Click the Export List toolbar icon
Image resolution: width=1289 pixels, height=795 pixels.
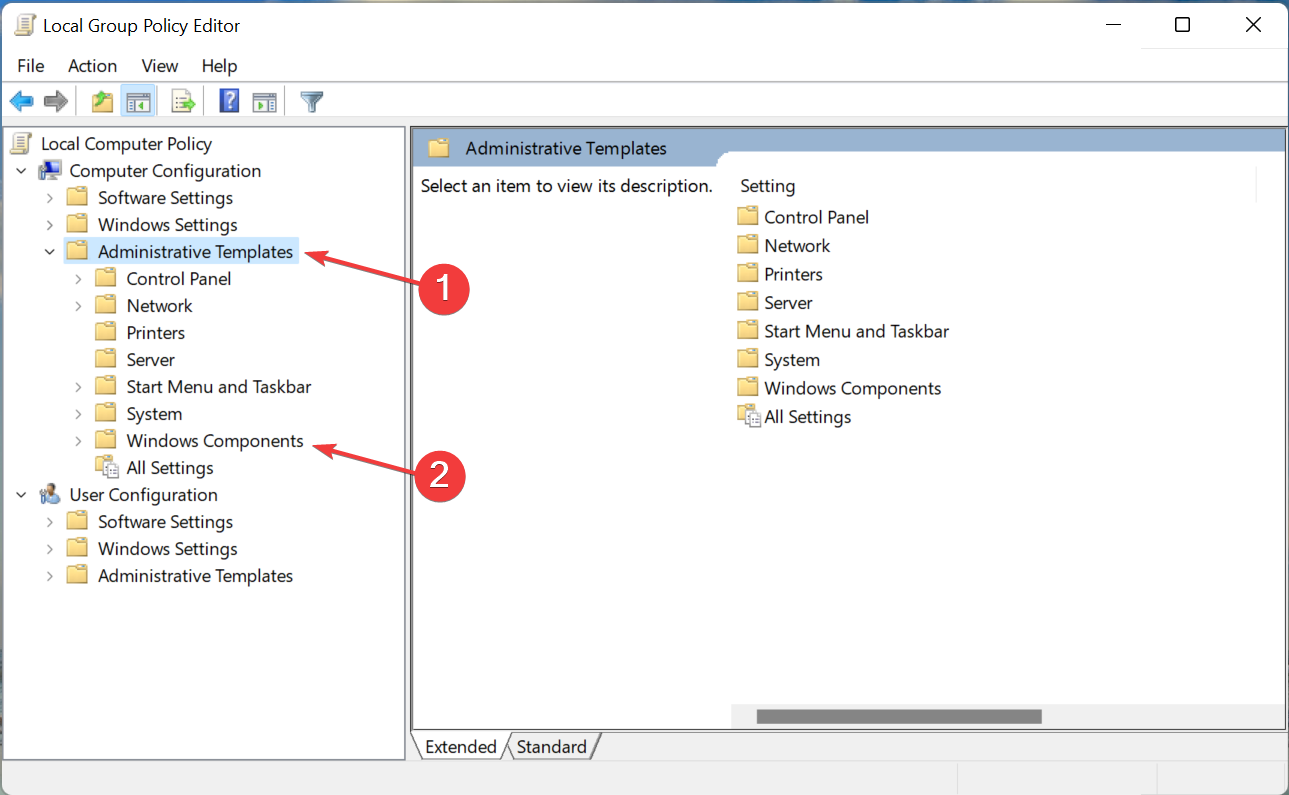pyautogui.click(x=183, y=101)
